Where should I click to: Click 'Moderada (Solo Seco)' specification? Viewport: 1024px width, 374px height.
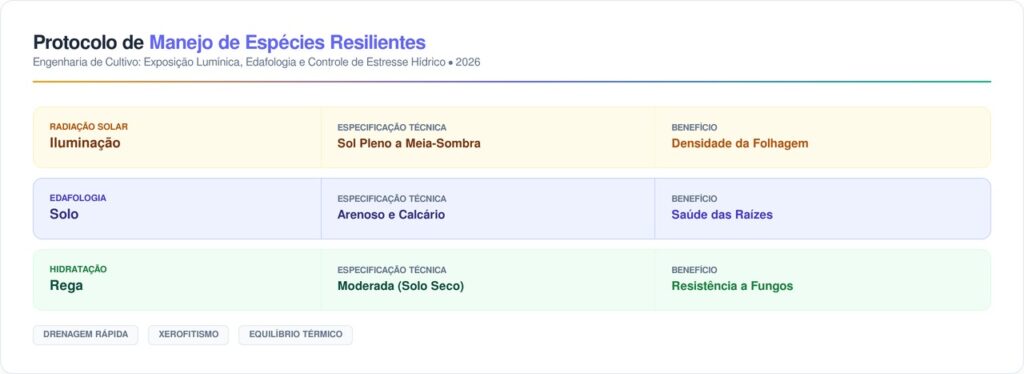tap(400, 286)
